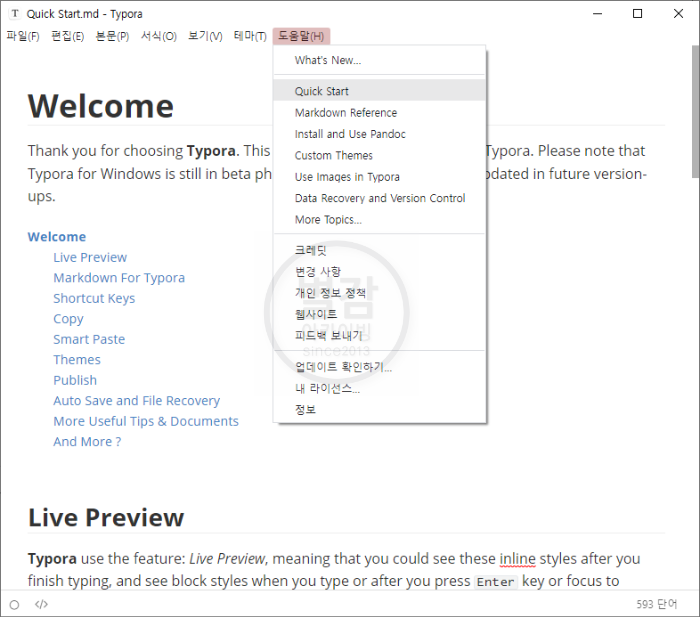Click the Welcome main heading
This screenshot has height=617, width=700.
click(100, 106)
